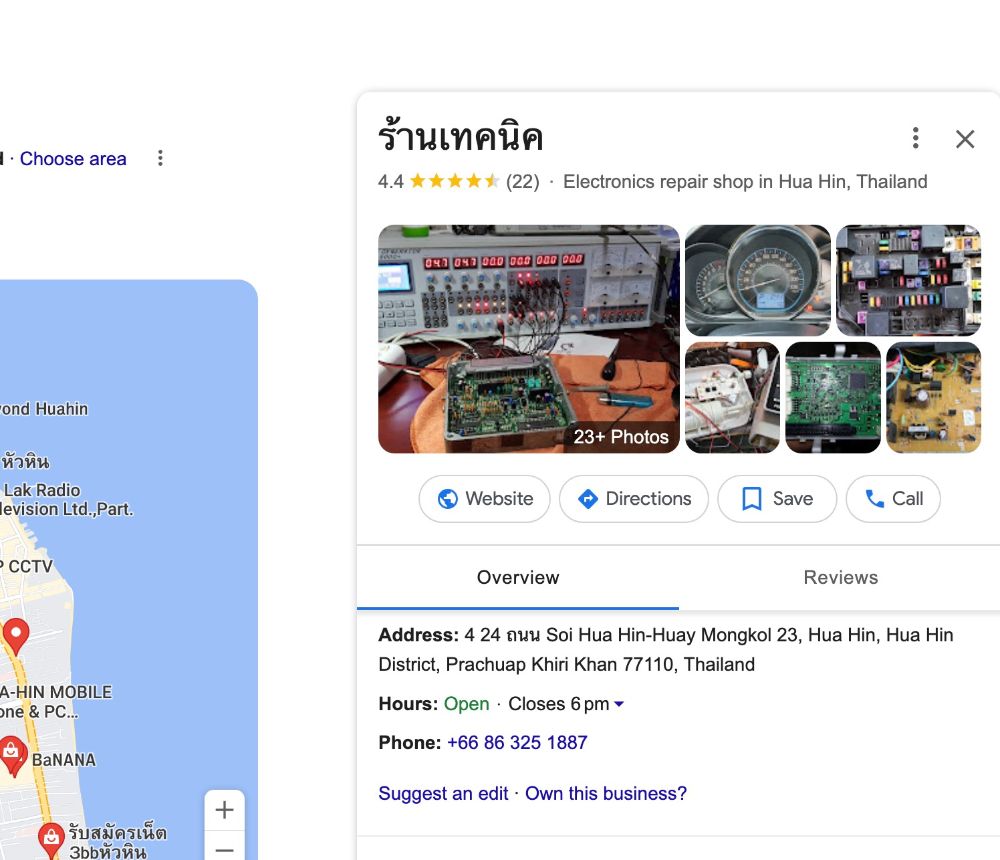1000x860 pixels.
Task: Call the business using phone button
Action: 893,498
